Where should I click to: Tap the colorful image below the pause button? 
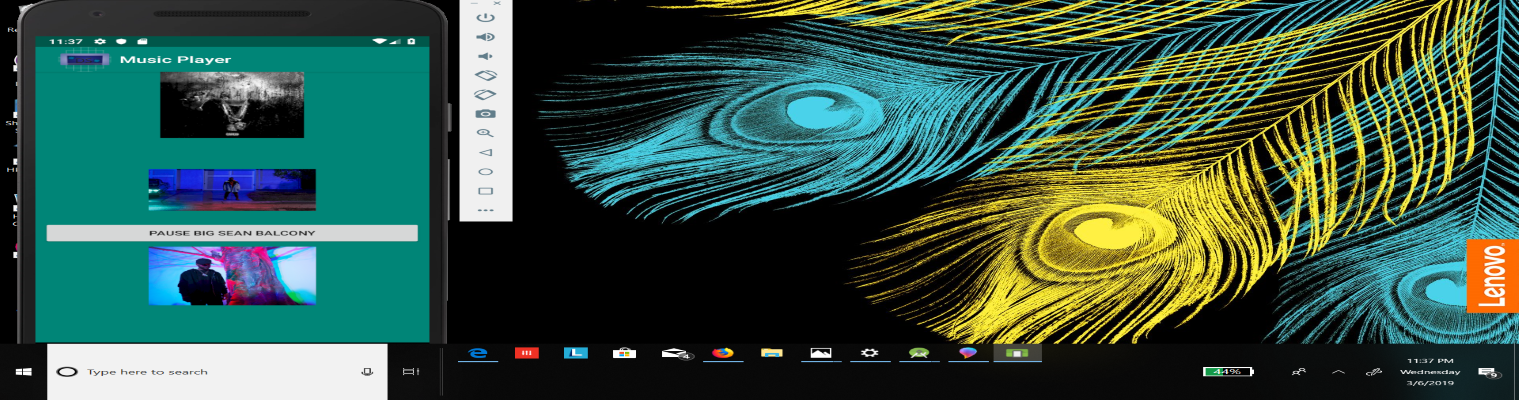tap(232, 276)
